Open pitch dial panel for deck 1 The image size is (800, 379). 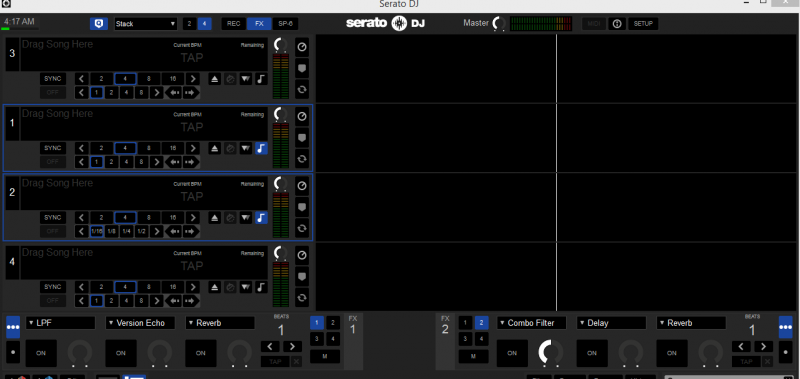pyautogui.click(x=302, y=116)
